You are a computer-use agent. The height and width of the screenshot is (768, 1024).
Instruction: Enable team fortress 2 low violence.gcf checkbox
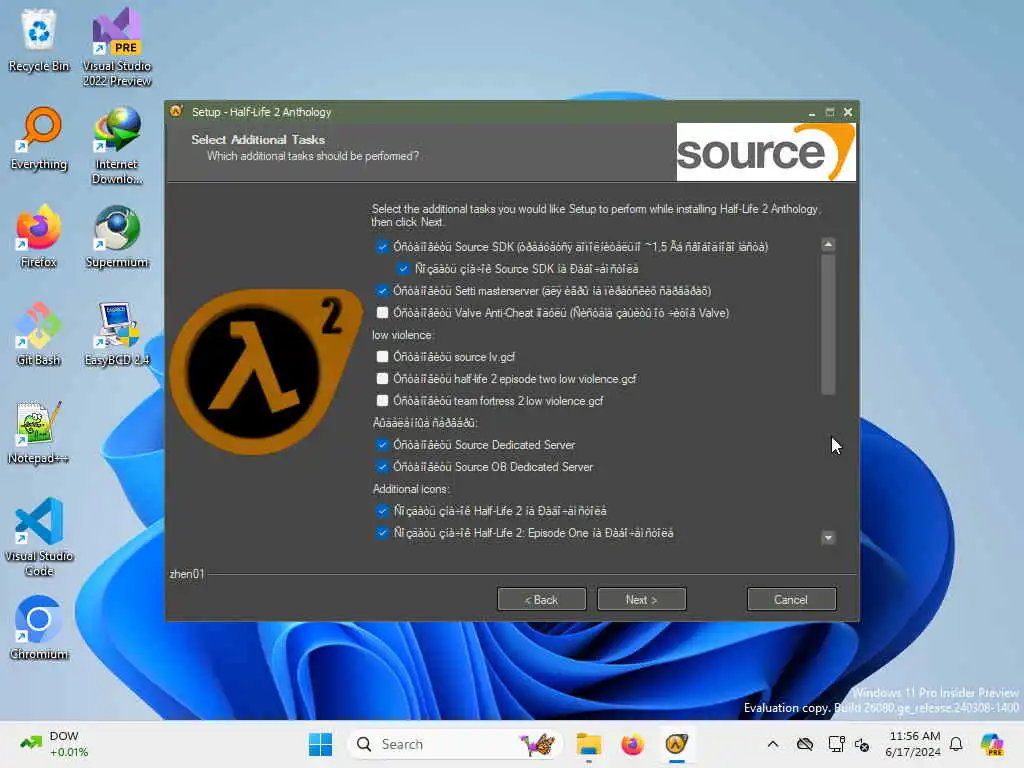[382, 401]
